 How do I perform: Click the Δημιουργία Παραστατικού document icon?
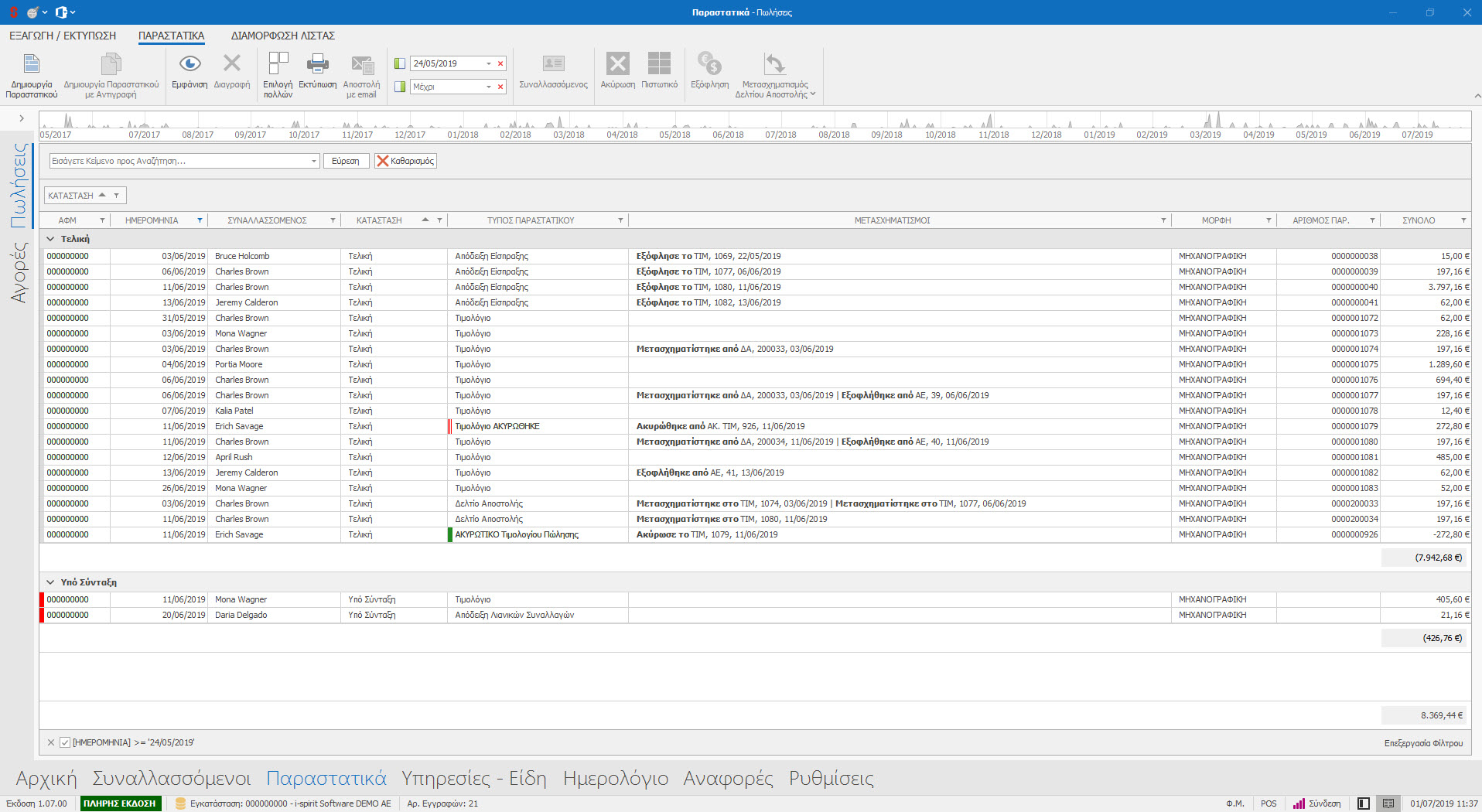(x=32, y=64)
